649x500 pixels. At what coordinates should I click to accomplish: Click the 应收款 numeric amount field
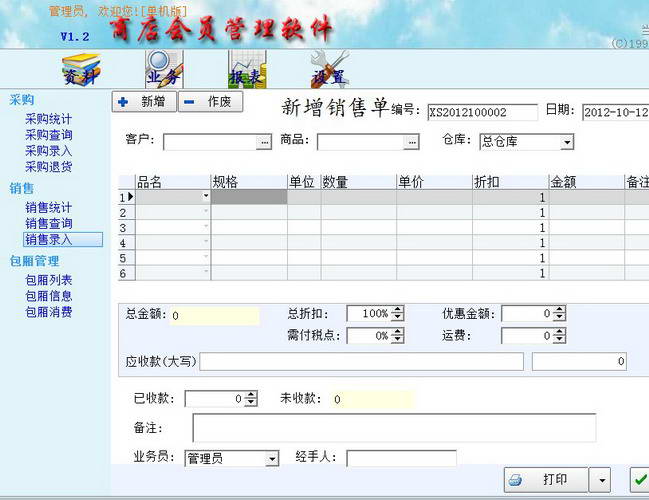coord(579,361)
